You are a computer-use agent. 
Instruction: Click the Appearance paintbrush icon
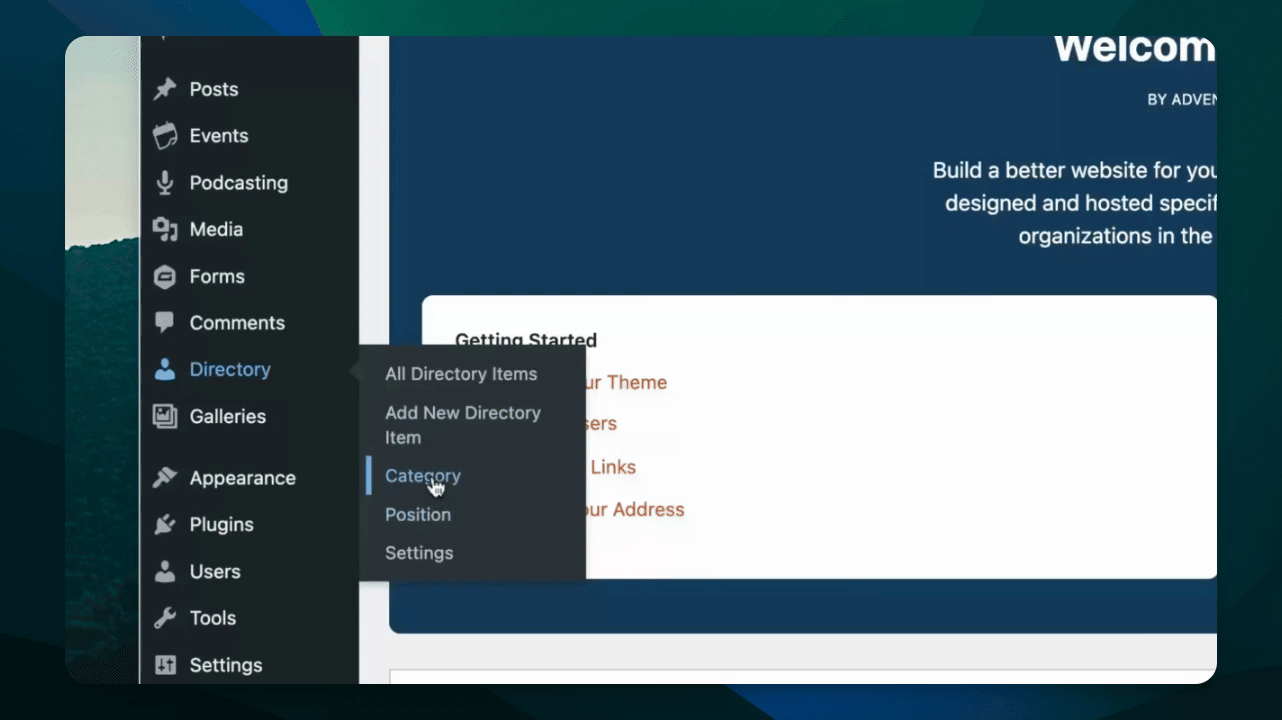[165, 478]
